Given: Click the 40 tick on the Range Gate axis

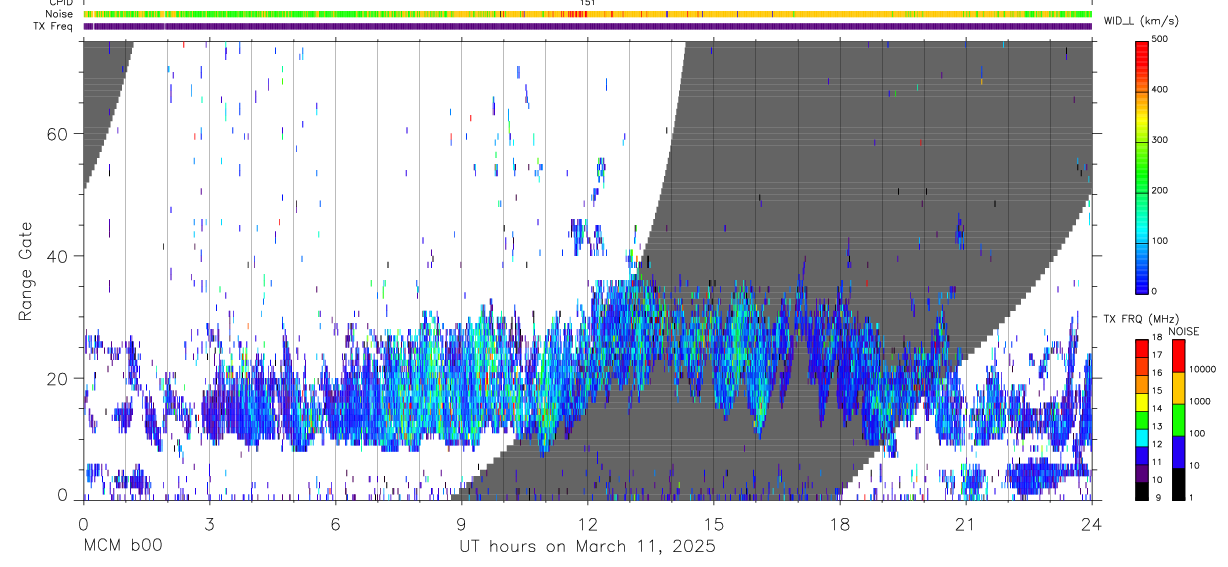Looking at the screenshot, I should point(56,256).
